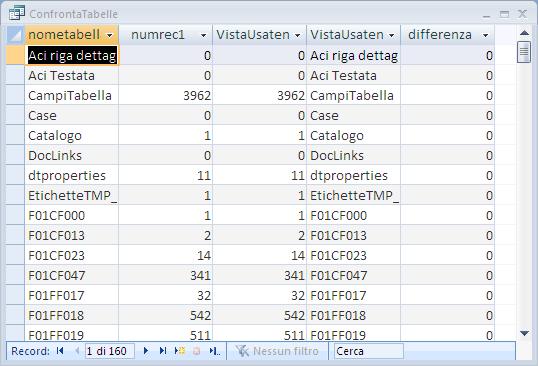Go to first record navigation arrow
The width and height of the screenshot is (538, 366).
coord(60,351)
